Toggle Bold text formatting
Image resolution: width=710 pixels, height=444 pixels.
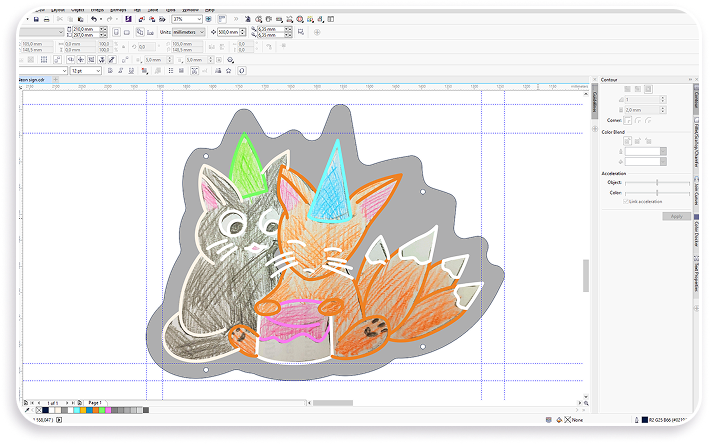click(110, 71)
